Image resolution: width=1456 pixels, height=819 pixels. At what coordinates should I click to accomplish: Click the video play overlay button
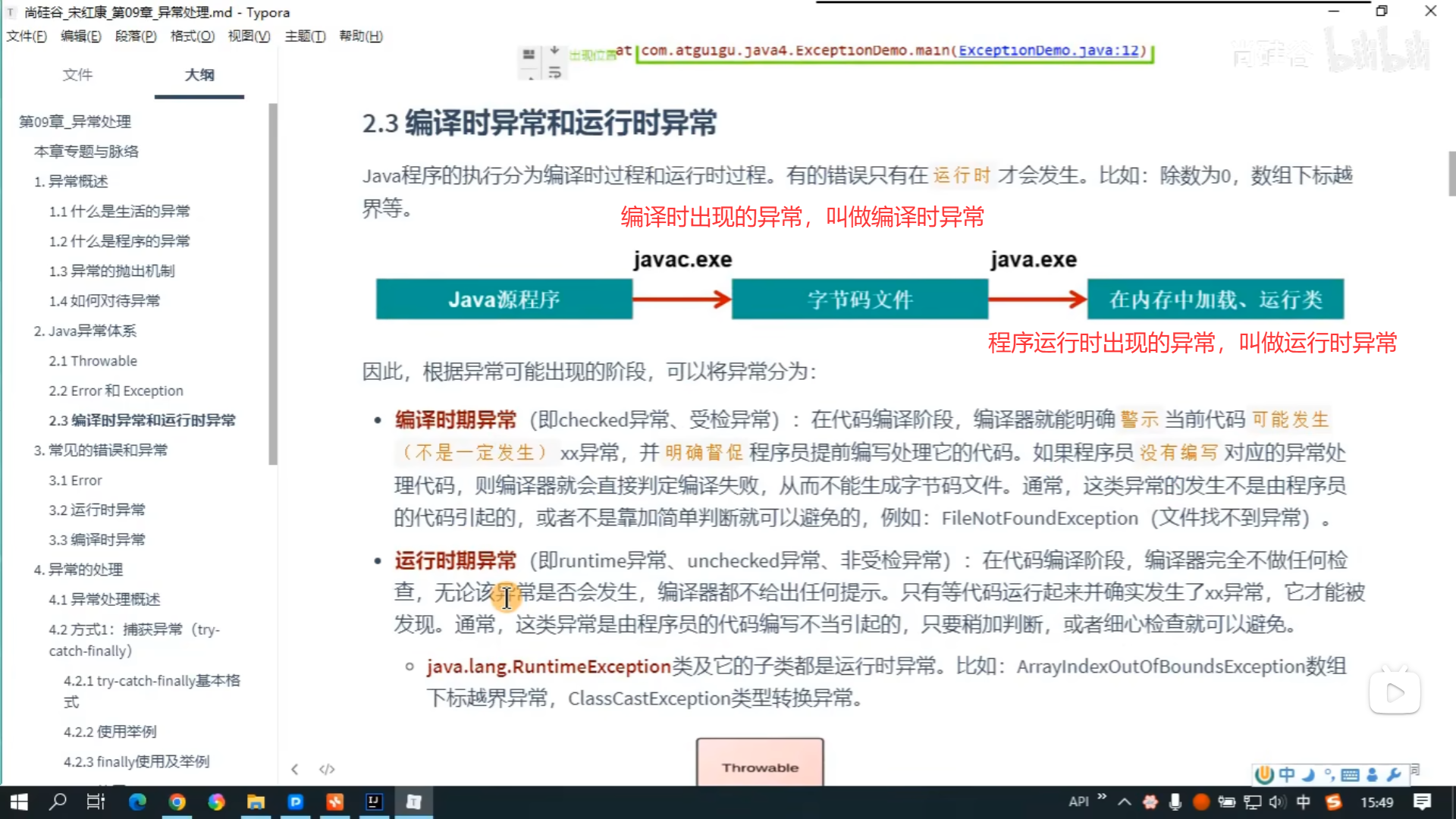click(x=1395, y=692)
